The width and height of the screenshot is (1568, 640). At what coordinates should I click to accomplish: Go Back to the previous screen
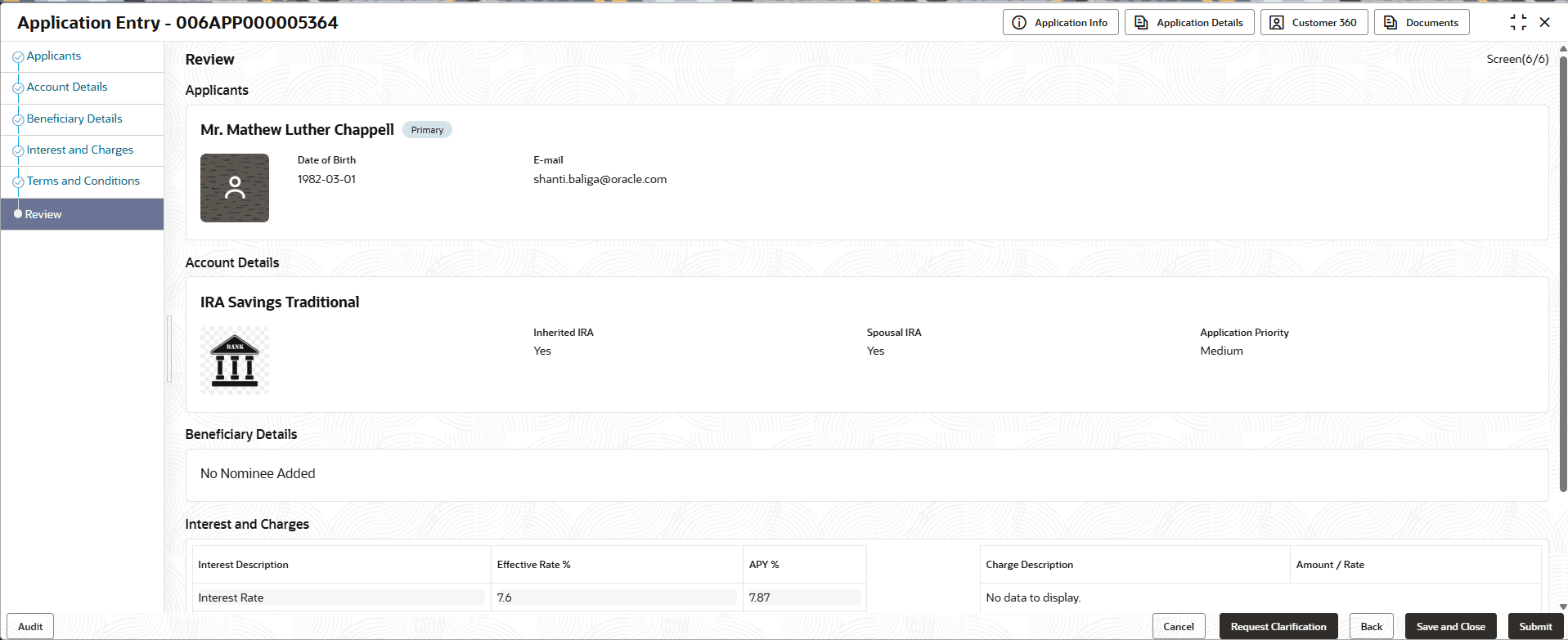point(1372,627)
